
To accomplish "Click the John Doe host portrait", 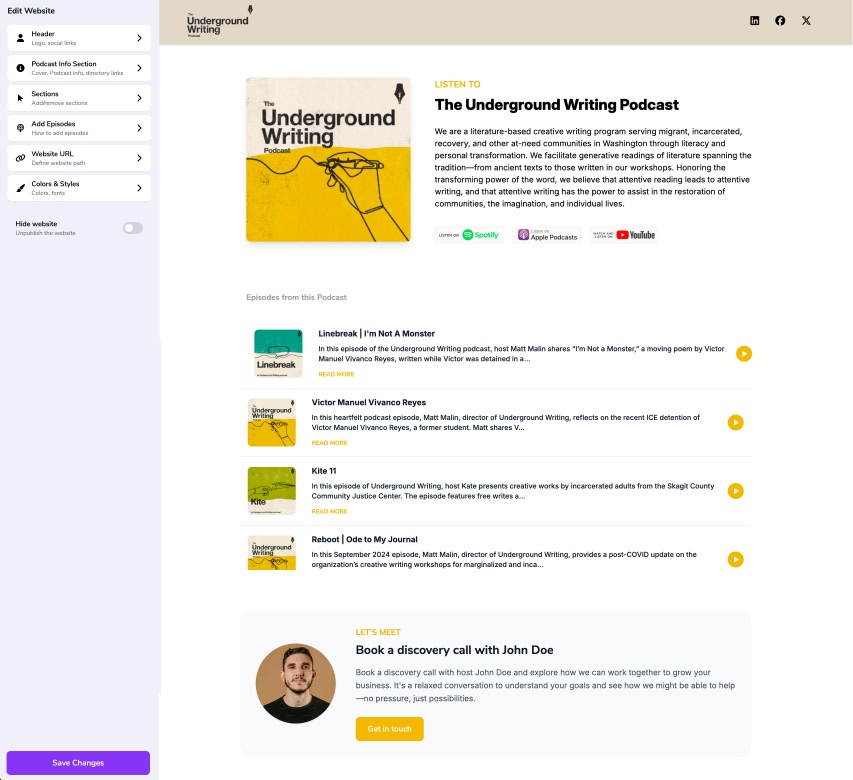I will click(x=295, y=683).
